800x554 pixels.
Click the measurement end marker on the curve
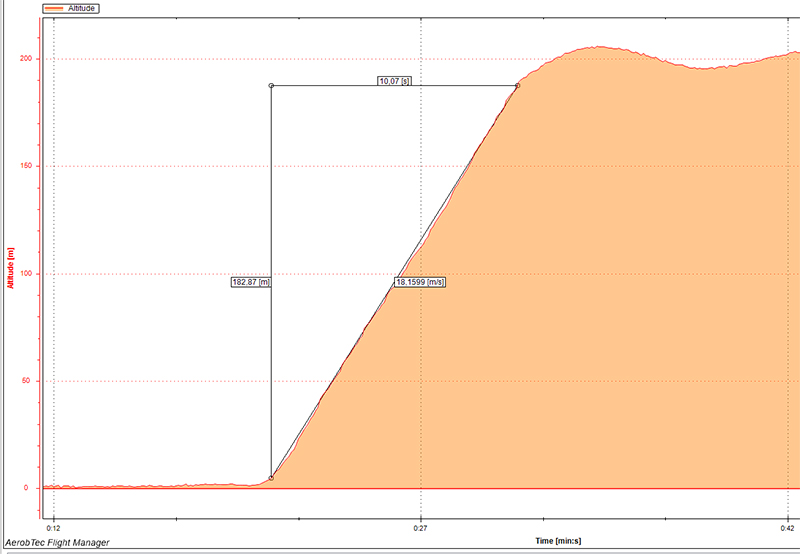pyautogui.click(x=517, y=86)
